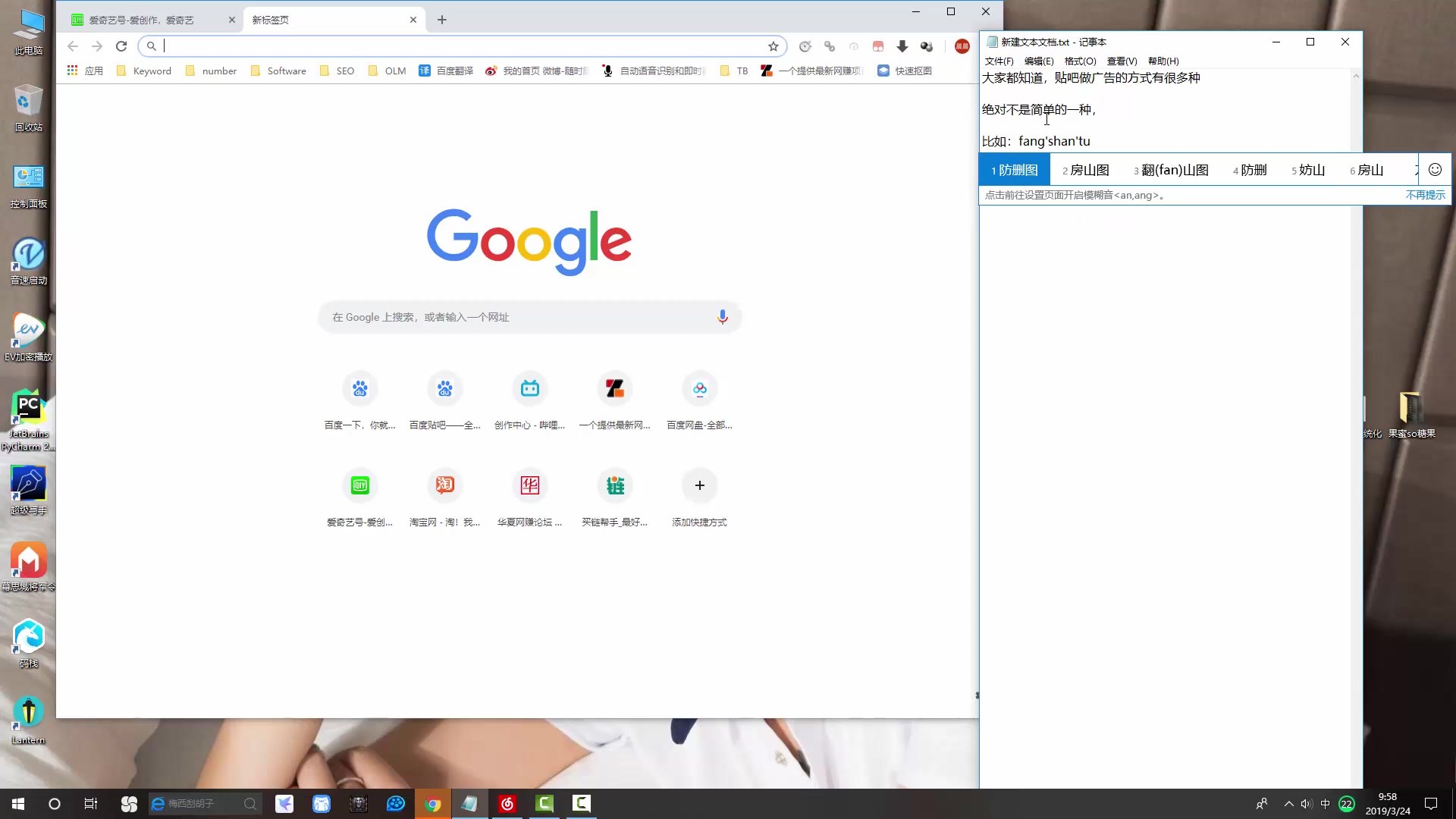Expand hidden system tray icons chevron
This screenshot has height=819, width=1456.
(x=1288, y=804)
